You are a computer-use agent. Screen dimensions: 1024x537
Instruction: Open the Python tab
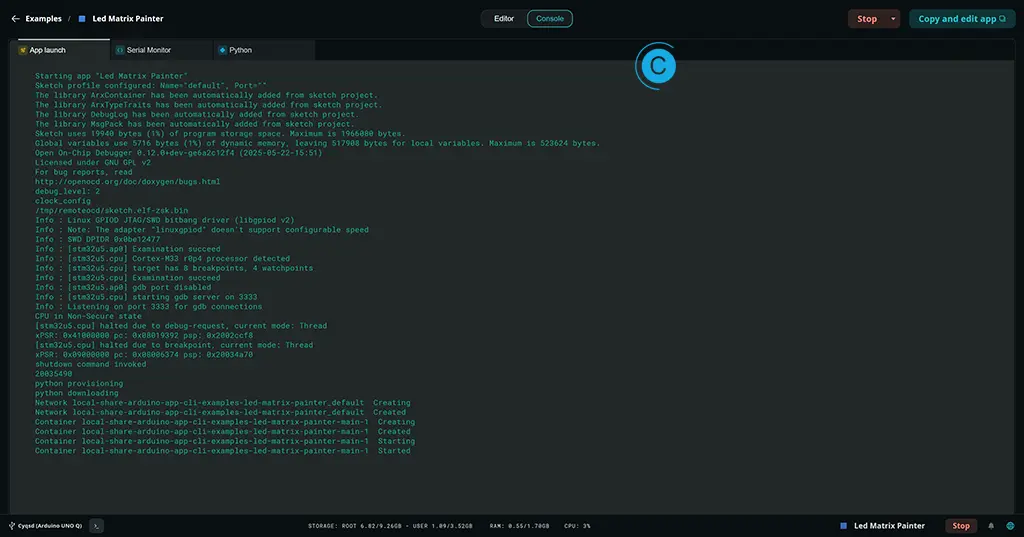coord(264,50)
